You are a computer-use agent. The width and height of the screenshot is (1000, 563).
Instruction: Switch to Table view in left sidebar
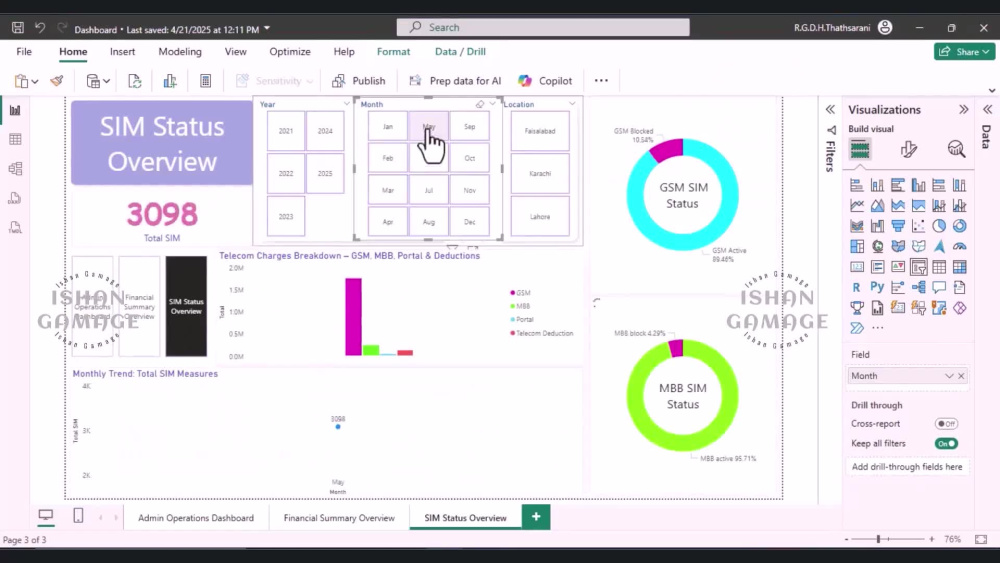click(x=15, y=140)
